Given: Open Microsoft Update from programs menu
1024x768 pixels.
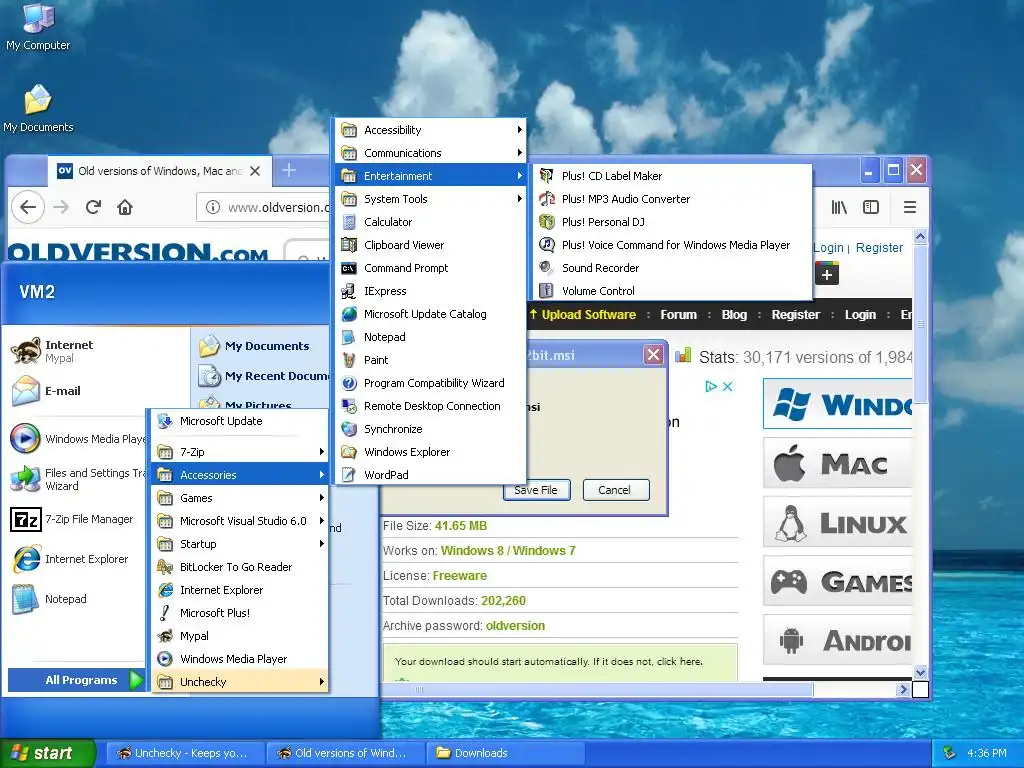Looking at the screenshot, I should tap(240, 421).
